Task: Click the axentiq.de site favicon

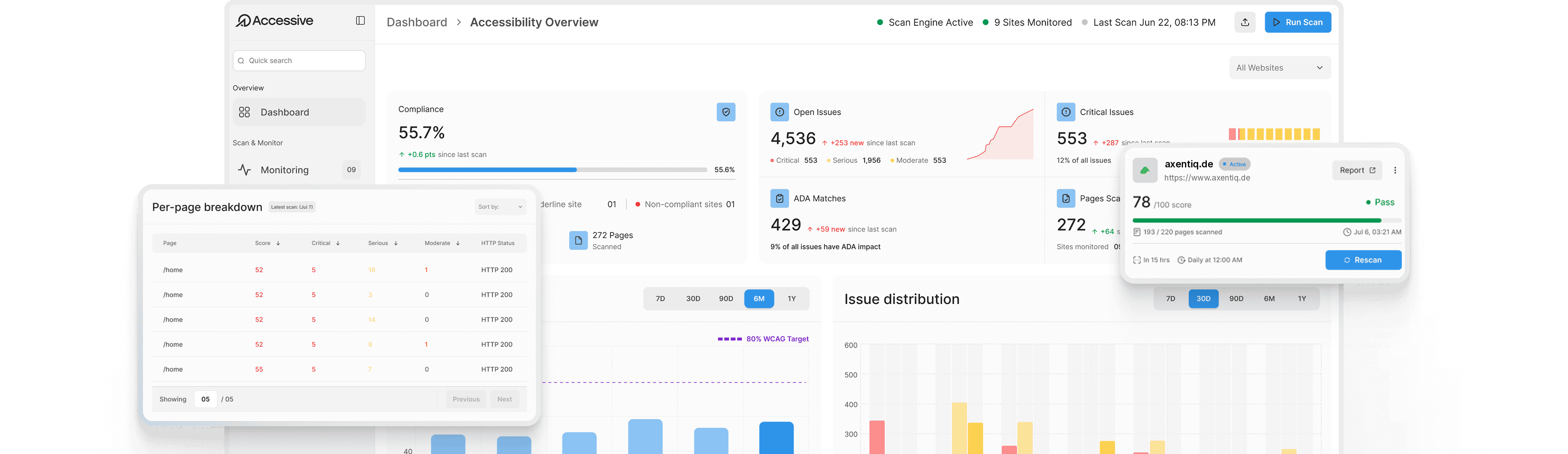Action: click(x=1145, y=171)
